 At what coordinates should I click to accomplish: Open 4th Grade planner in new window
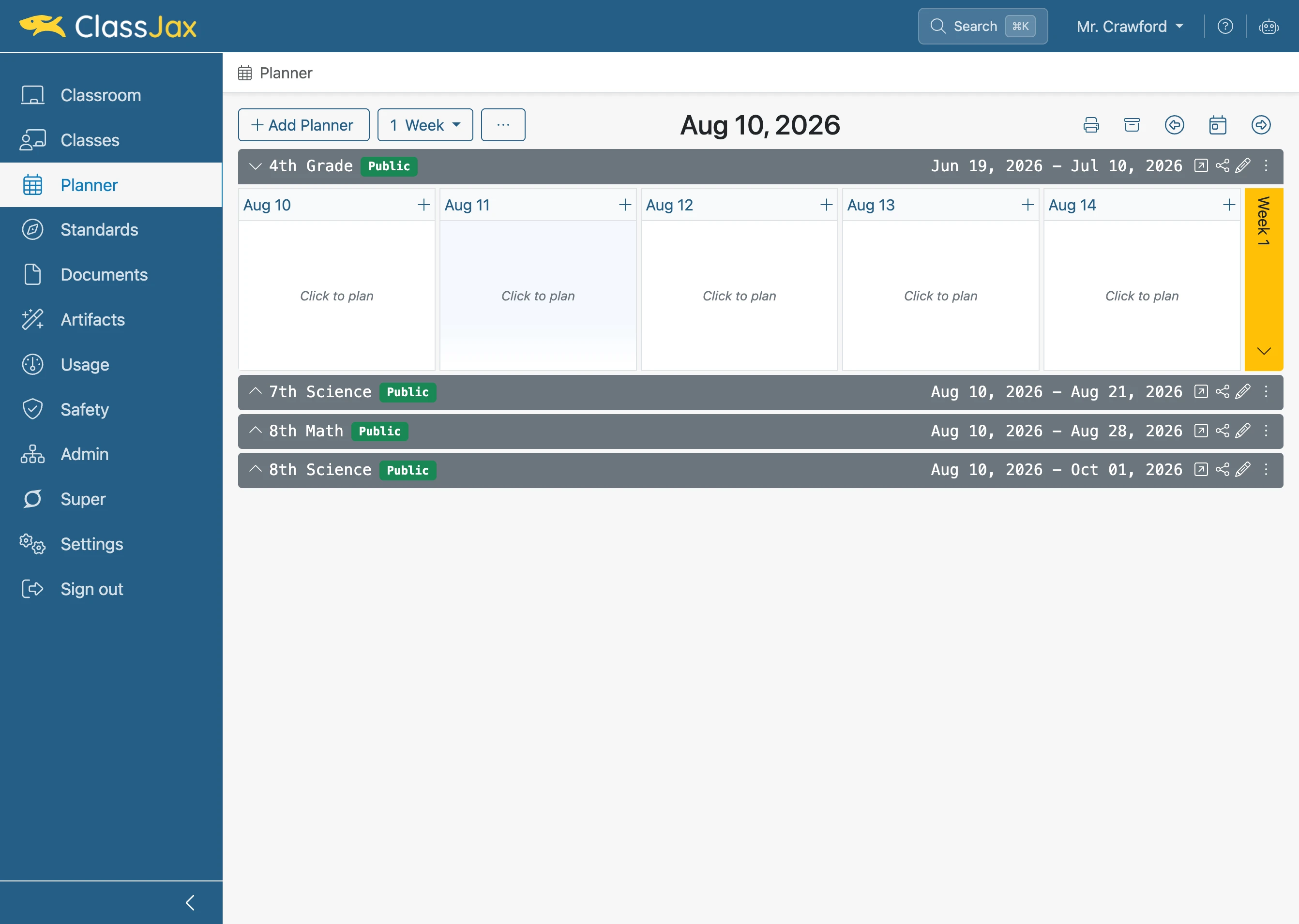coord(1201,165)
